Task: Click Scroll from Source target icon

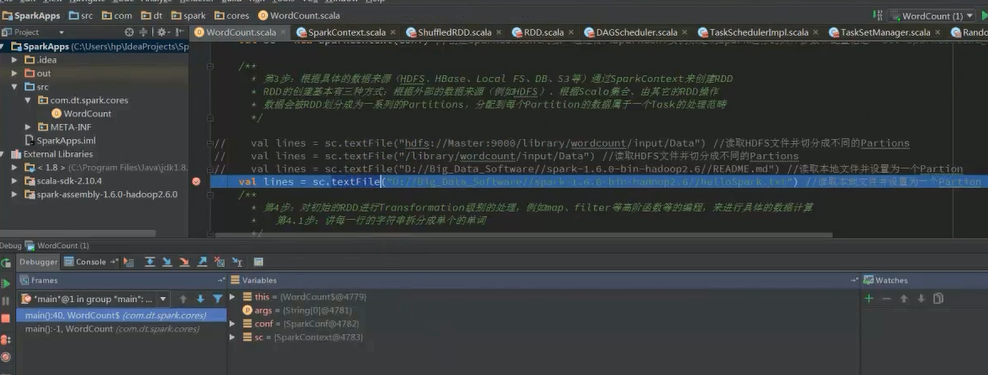Action: coord(129,32)
